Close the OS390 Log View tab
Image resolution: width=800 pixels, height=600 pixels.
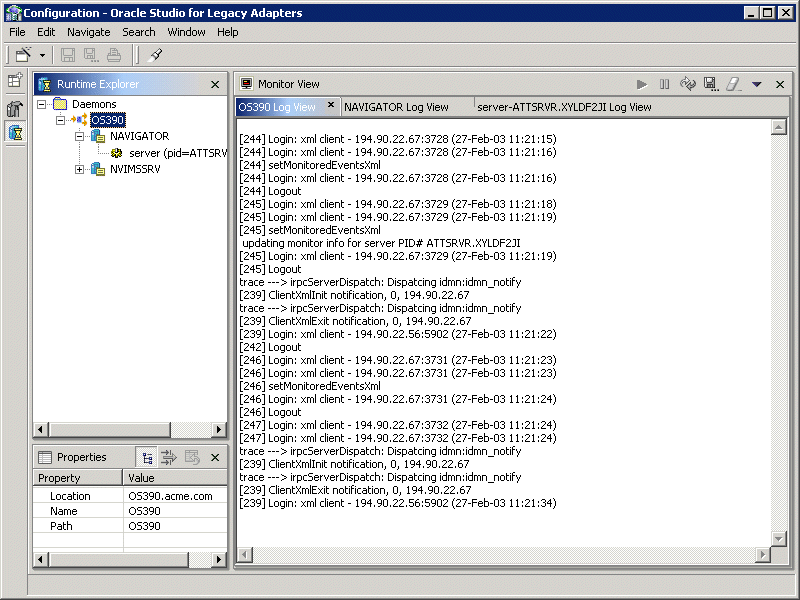tap(331, 105)
